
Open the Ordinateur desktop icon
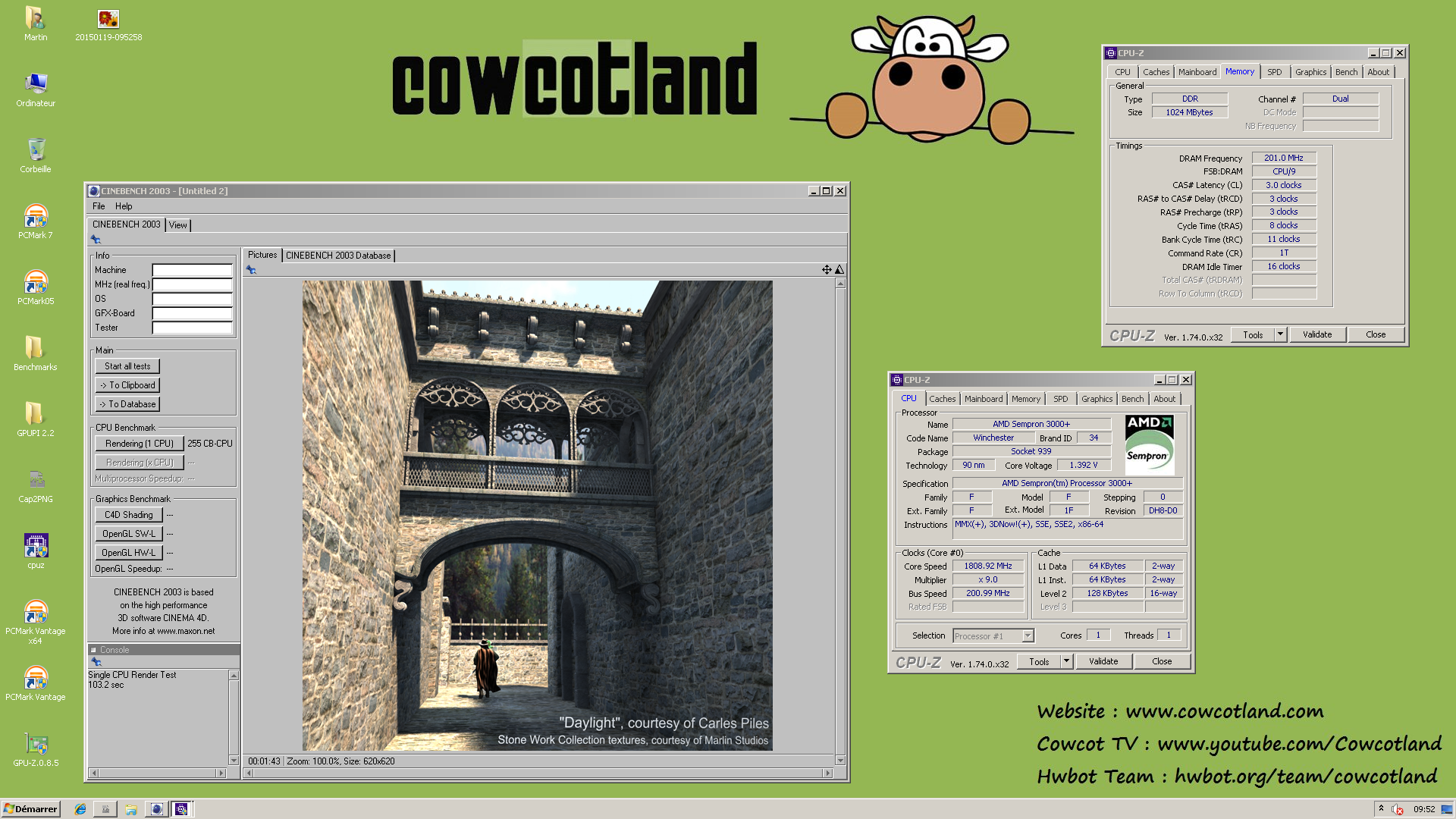(36, 89)
